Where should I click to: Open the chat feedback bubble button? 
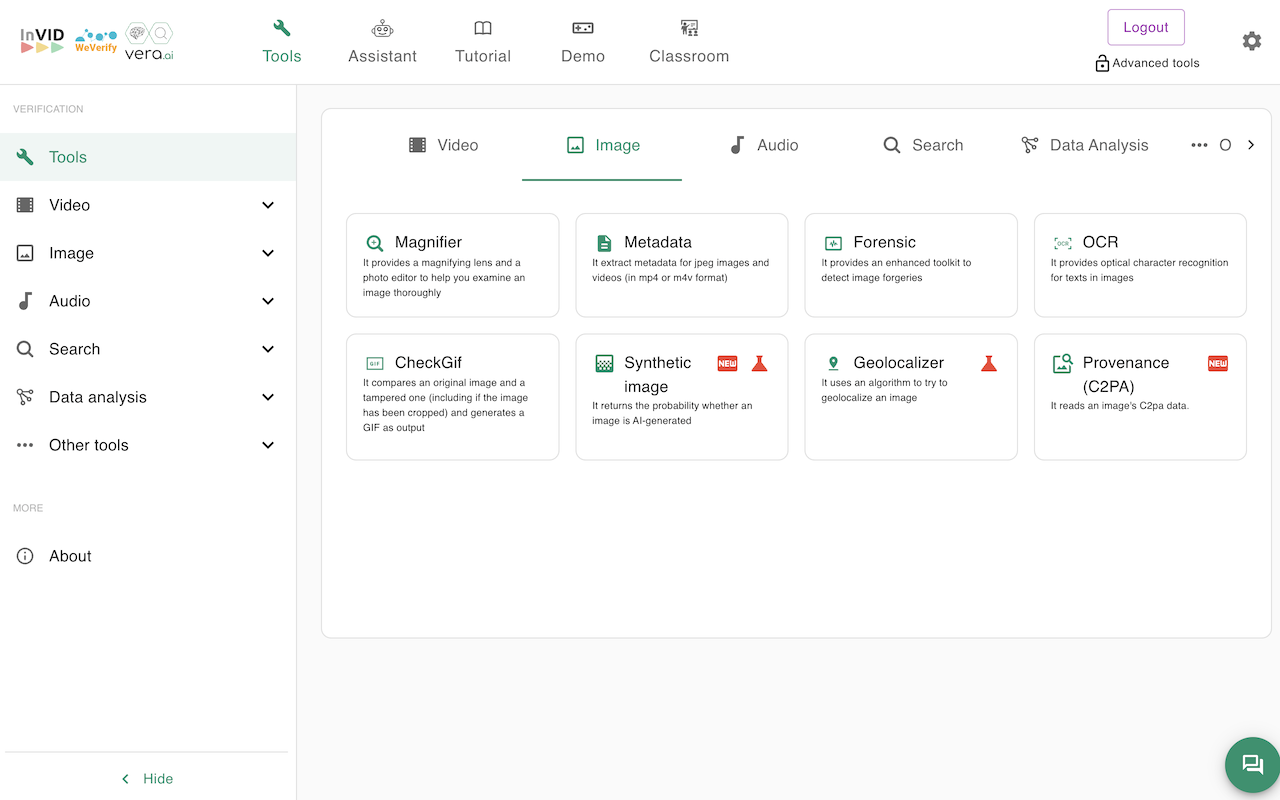click(x=1253, y=765)
